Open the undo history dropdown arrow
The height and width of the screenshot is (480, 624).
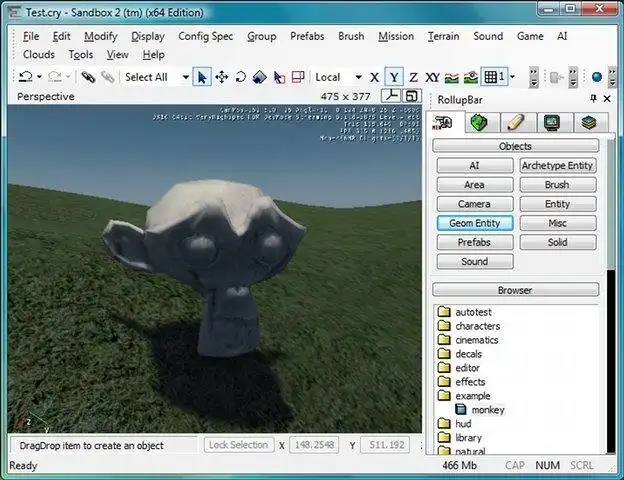coord(39,76)
